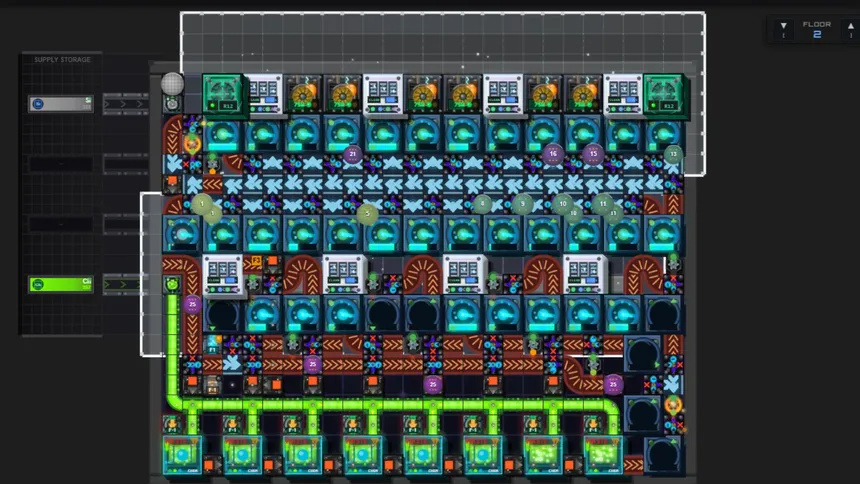Click the larger green orb numbered 10
This screenshot has height=484, width=860.
click(563, 204)
